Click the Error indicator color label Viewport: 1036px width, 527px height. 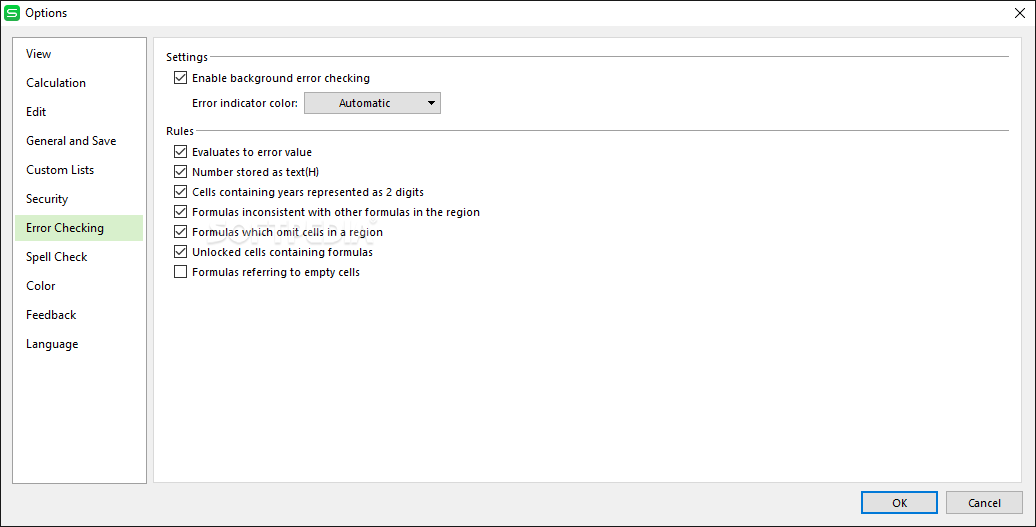244,103
